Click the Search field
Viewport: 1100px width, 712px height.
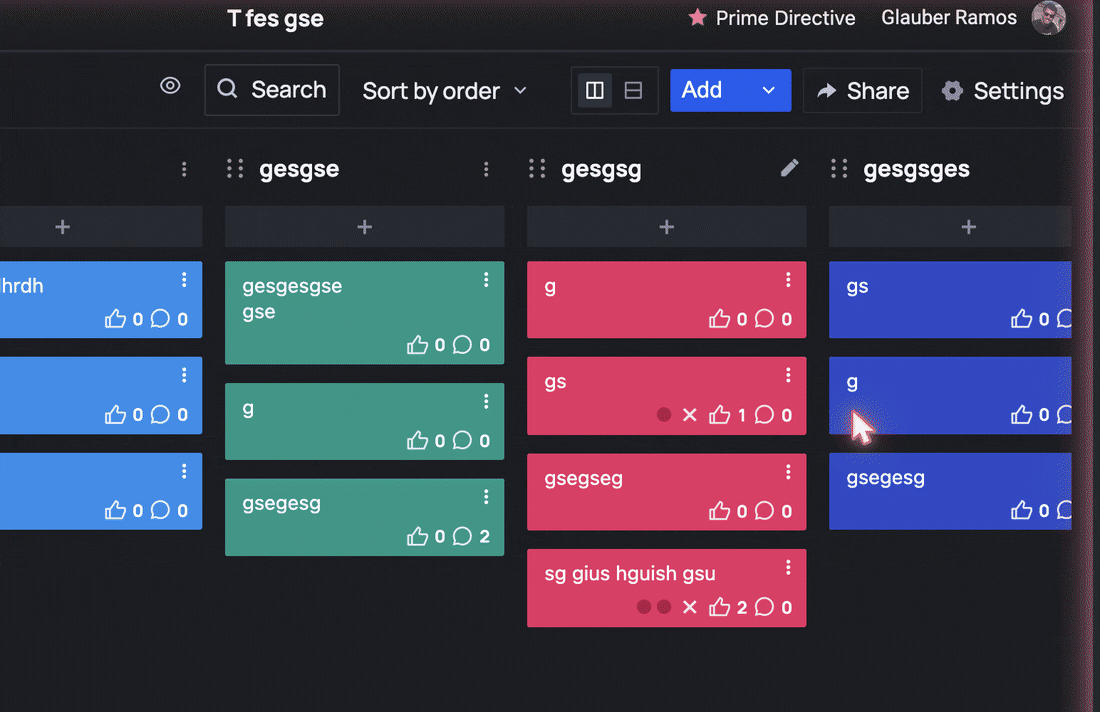point(272,90)
